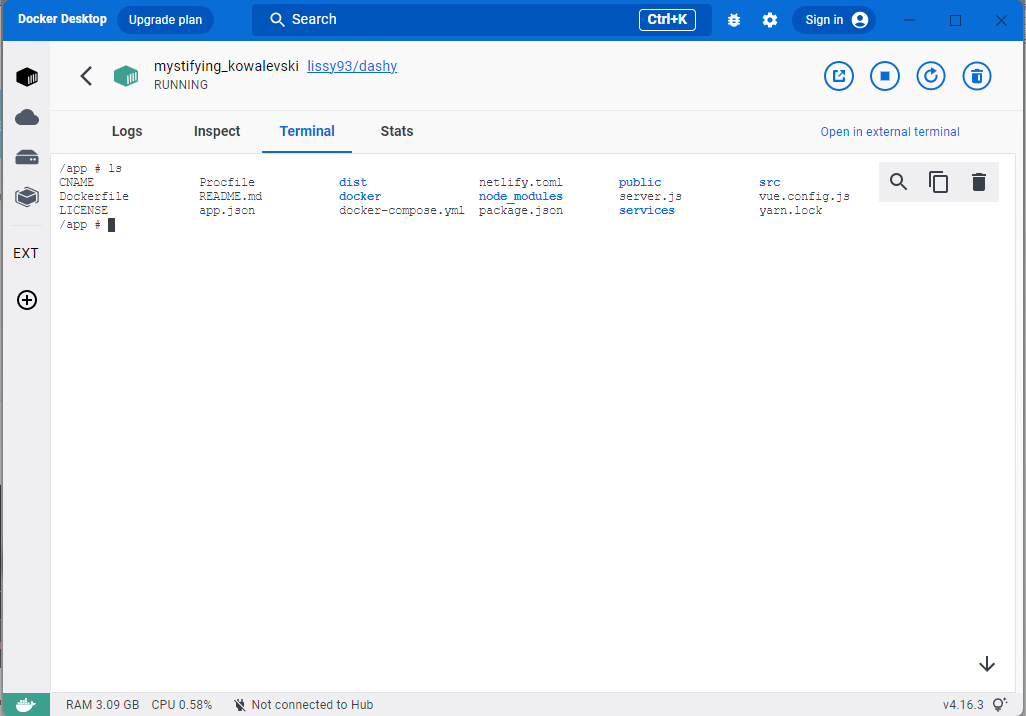Click the teal container icon
This screenshot has width=1026, height=716.
coord(126,76)
